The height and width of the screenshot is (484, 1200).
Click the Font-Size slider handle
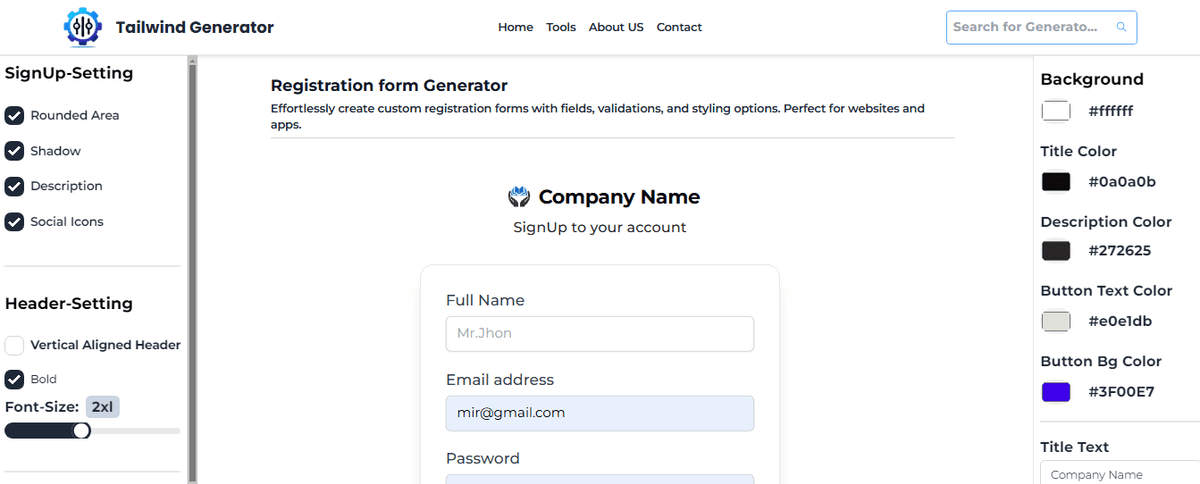coord(82,430)
